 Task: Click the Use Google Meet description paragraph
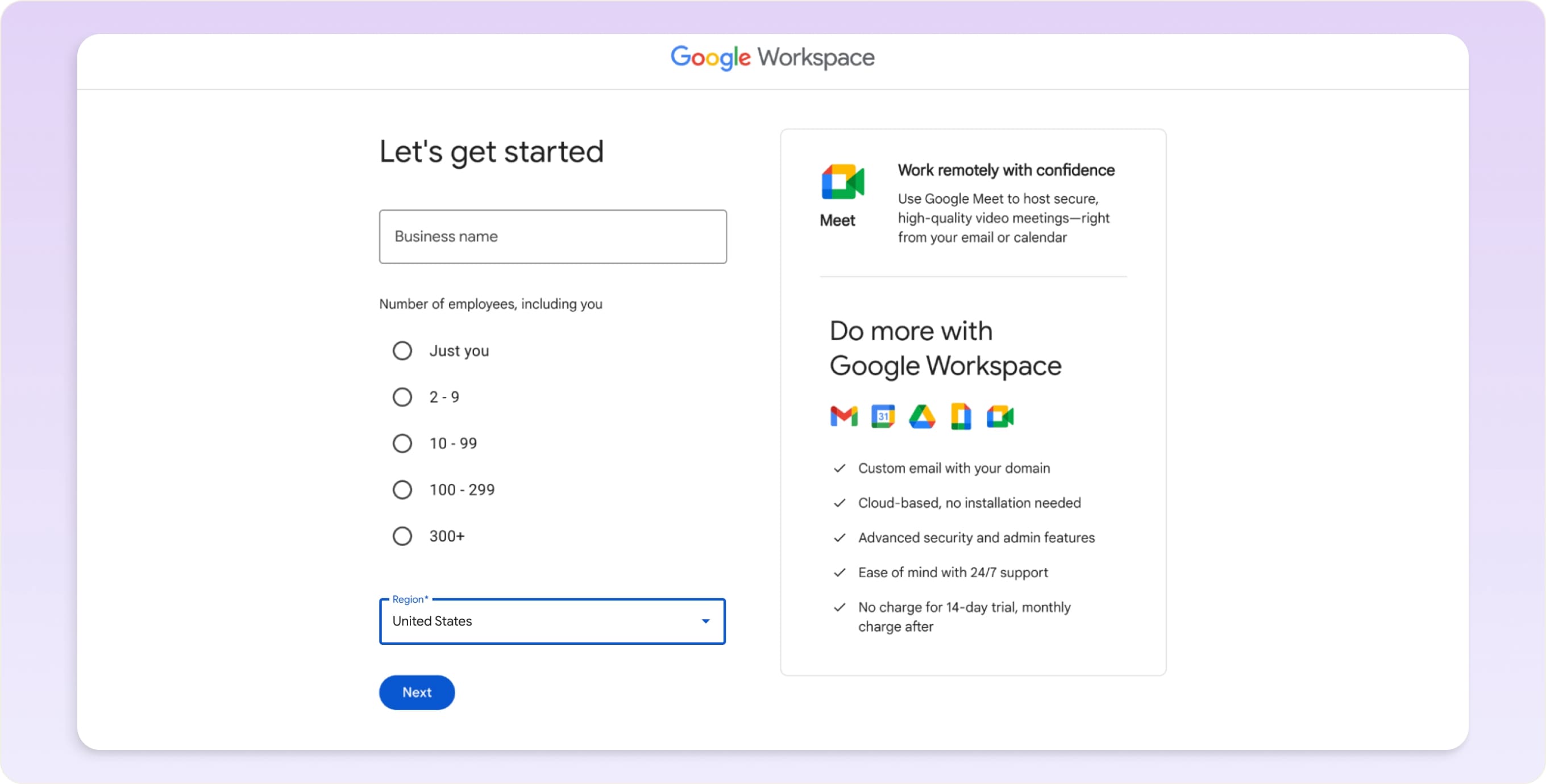pos(1003,218)
